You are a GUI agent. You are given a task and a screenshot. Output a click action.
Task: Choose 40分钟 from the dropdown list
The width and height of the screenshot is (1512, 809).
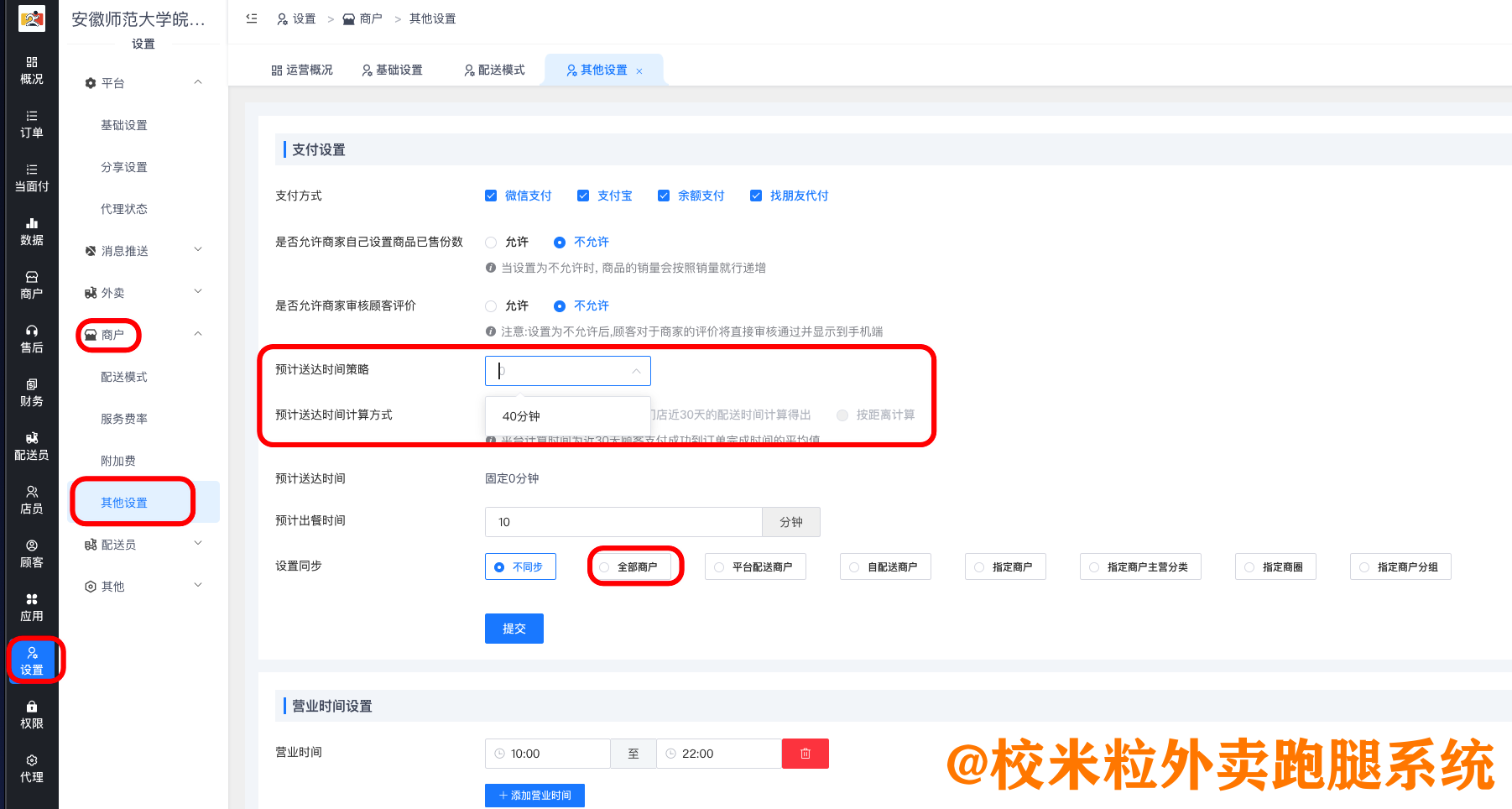[521, 416]
